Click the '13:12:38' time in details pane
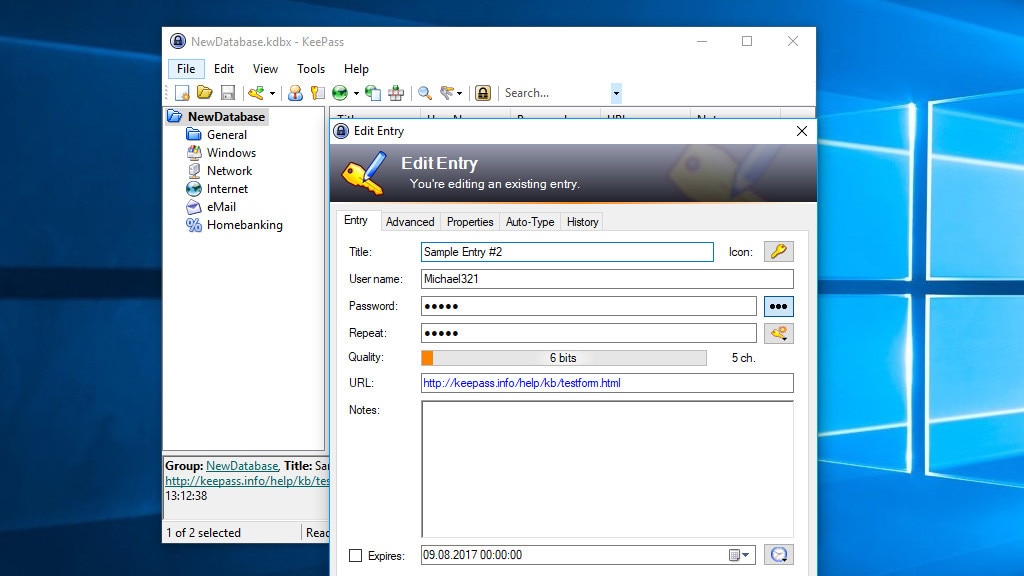 click(x=186, y=496)
